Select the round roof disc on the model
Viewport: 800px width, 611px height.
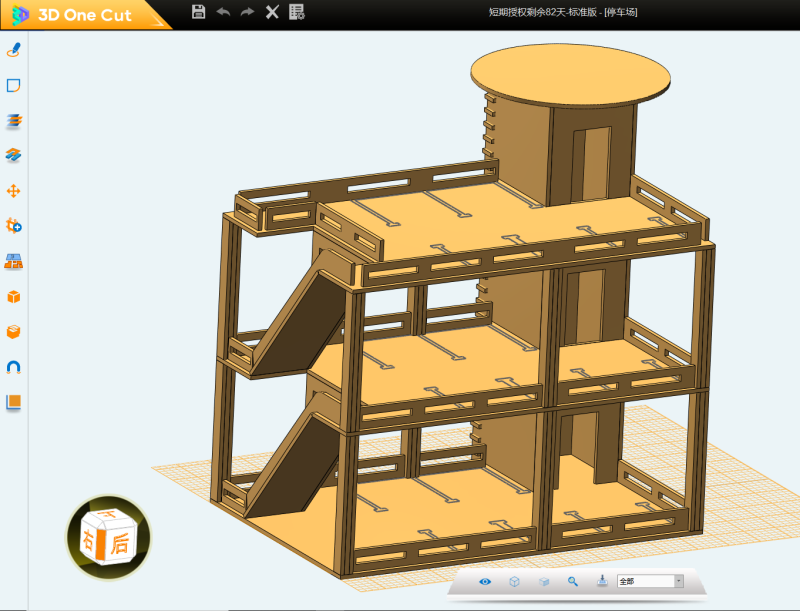[570, 75]
